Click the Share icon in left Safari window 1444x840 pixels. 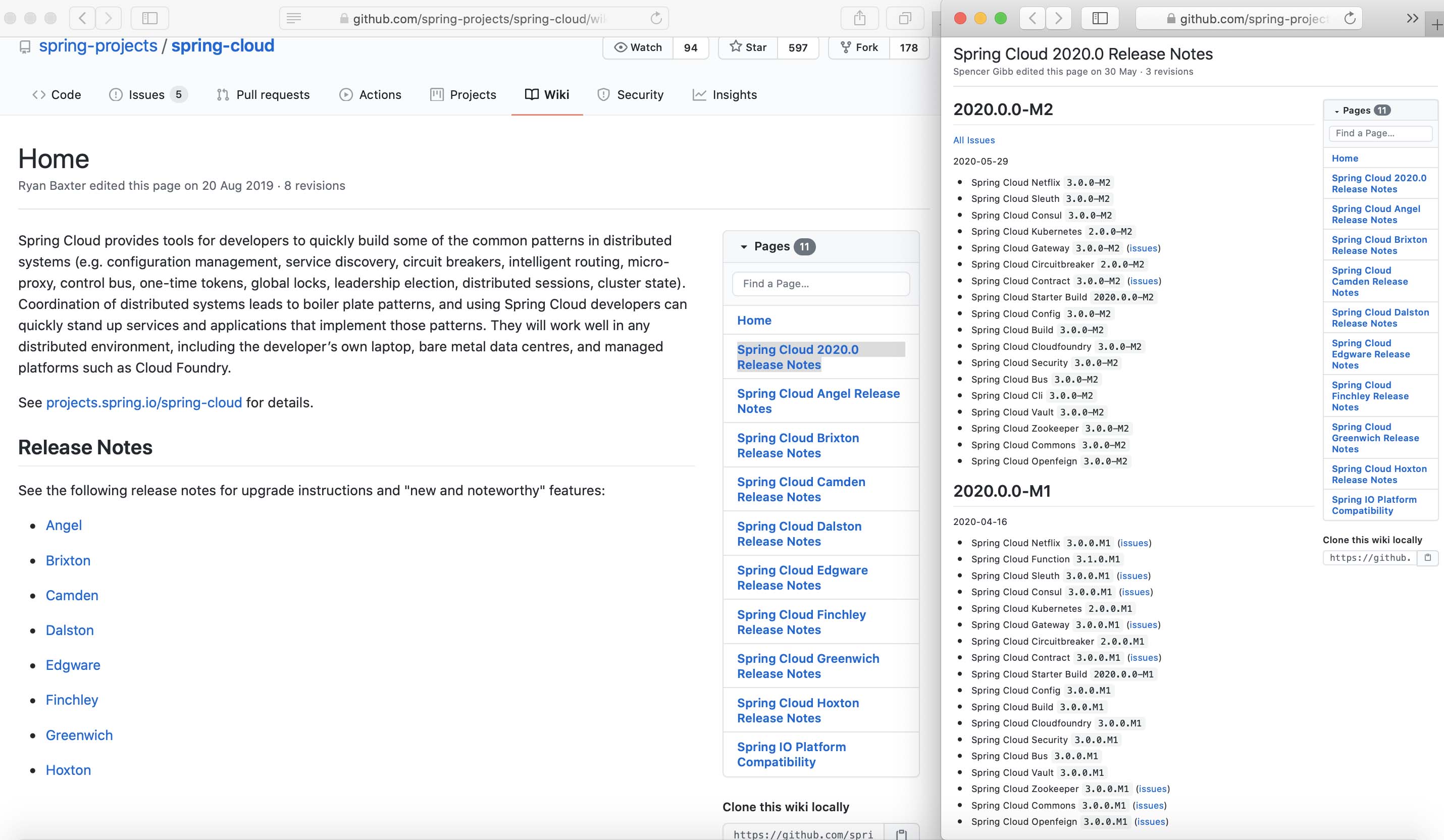click(x=859, y=18)
